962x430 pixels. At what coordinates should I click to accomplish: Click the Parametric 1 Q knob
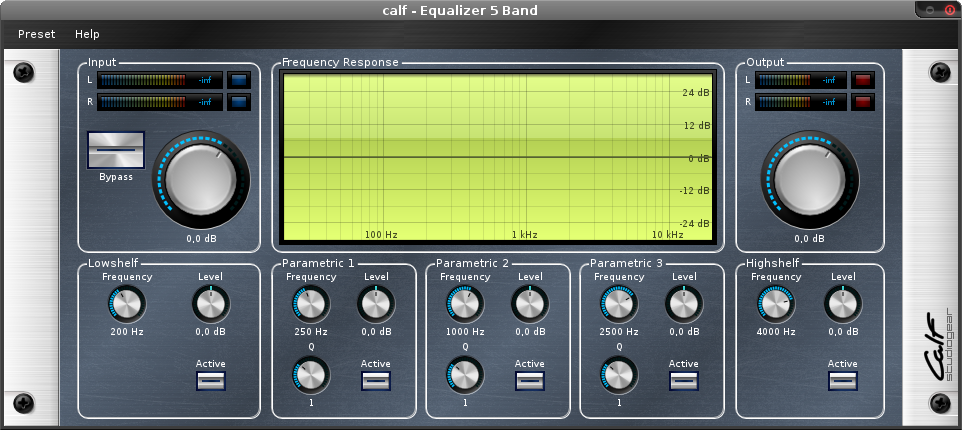311,375
